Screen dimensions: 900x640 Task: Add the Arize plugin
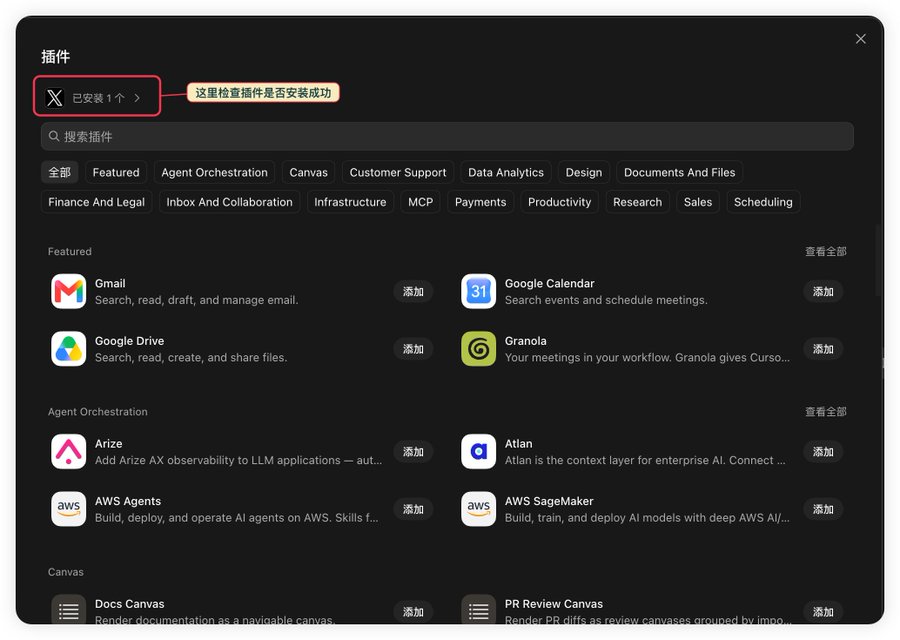point(413,452)
